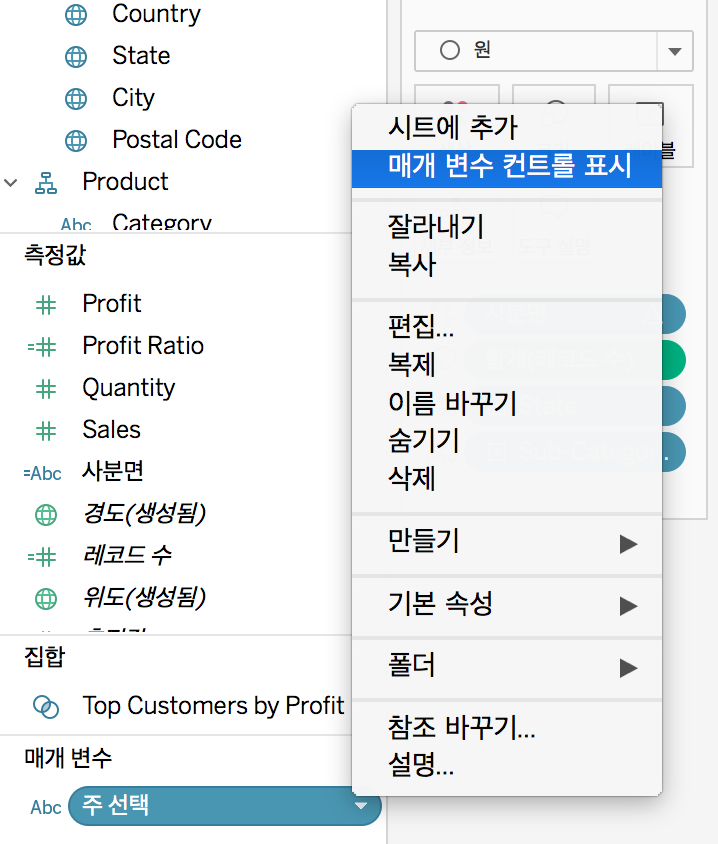Click the number icon beside Profit

coord(46,305)
